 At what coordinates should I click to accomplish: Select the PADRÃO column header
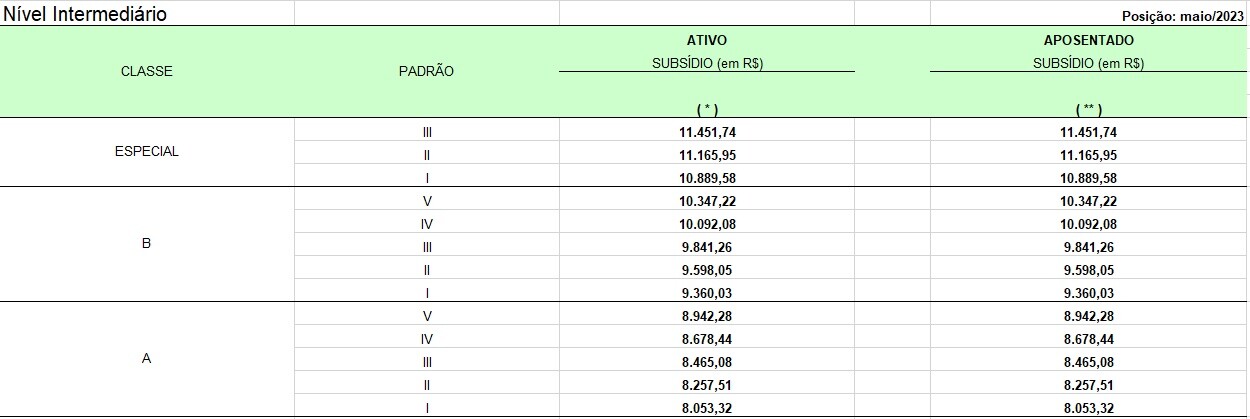tap(427, 71)
